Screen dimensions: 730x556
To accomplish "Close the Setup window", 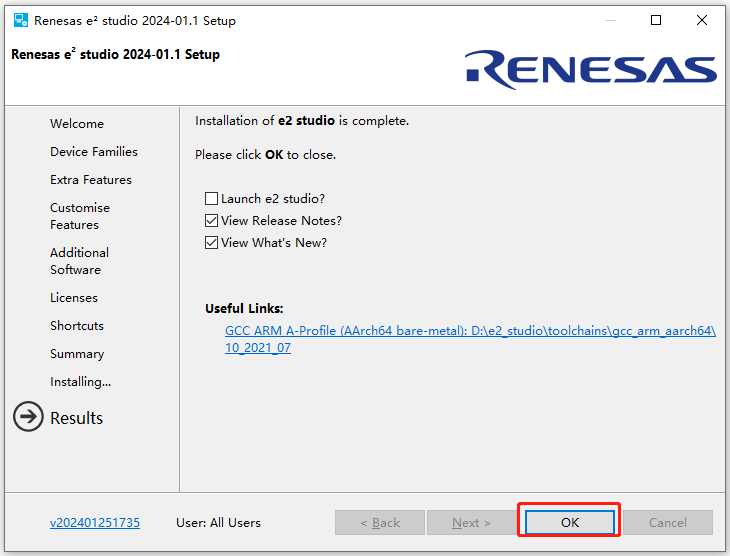I will tap(702, 20).
